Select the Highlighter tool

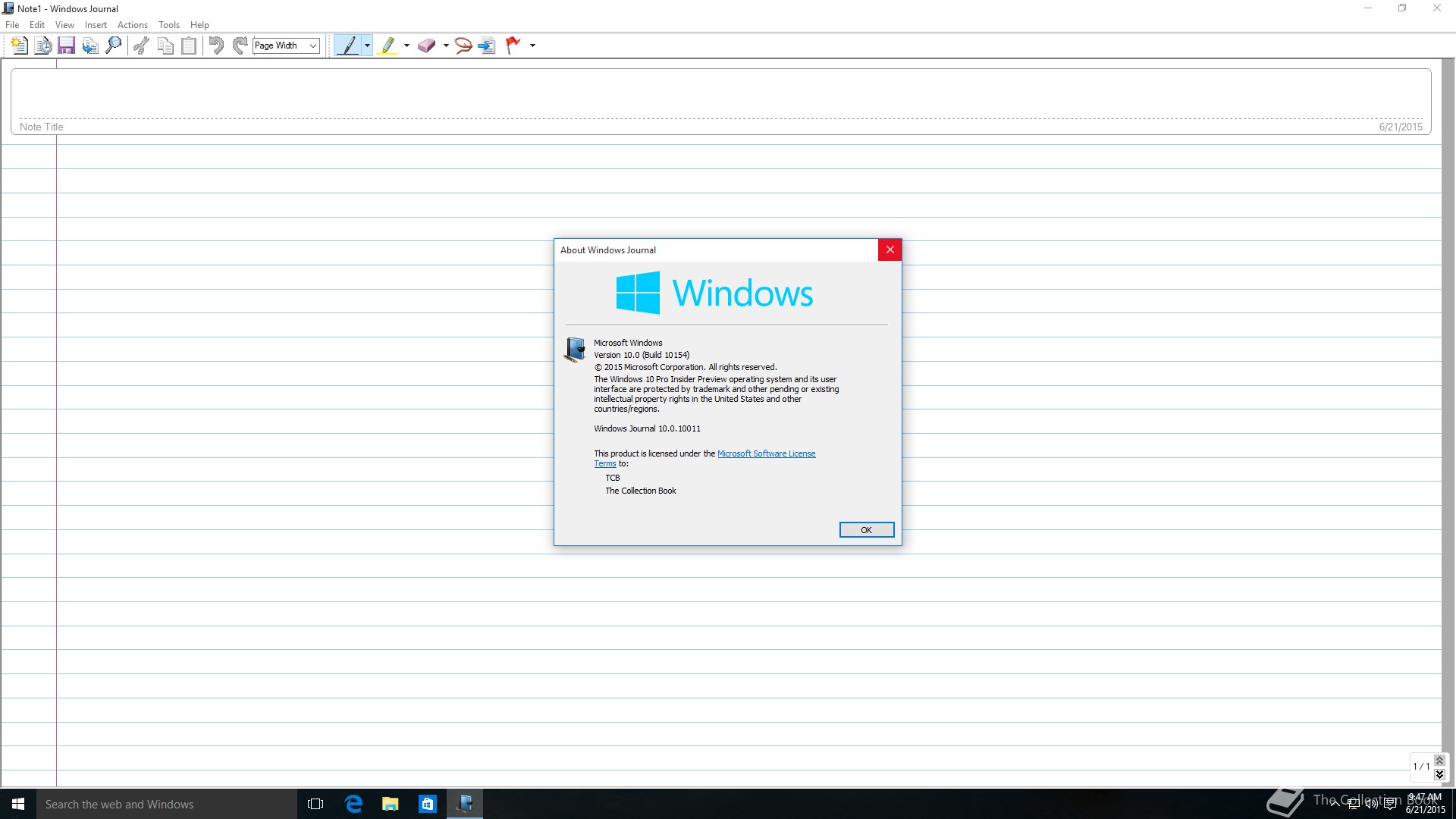[388, 45]
